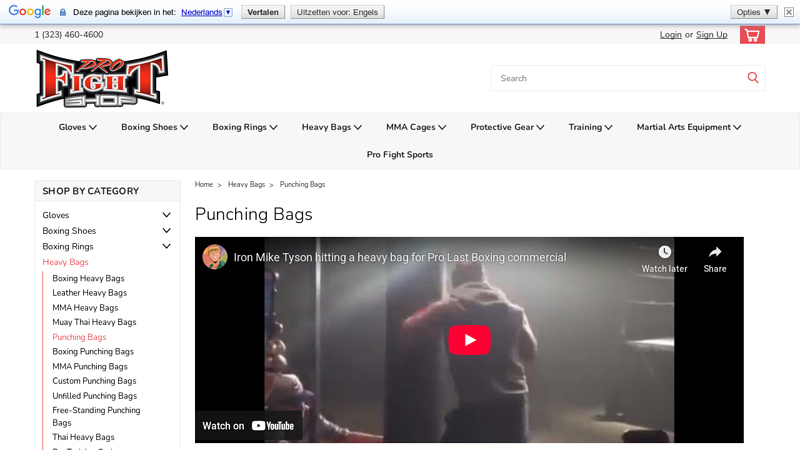Click the Pro Fight Shop logo
Viewport: 800px width, 450px height.
pyautogui.click(x=102, y=79)
